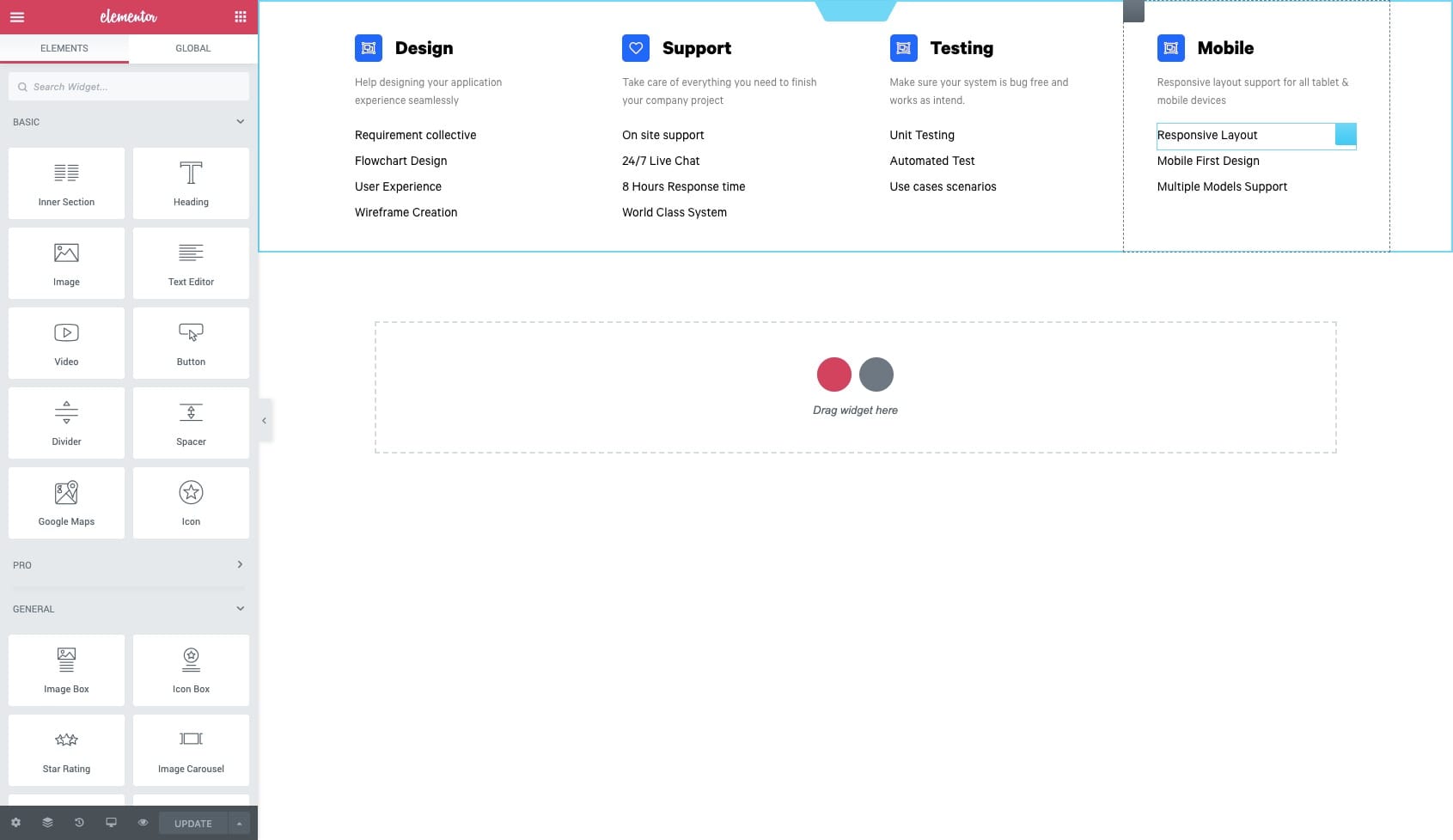Click the Search Widget field
The height and width of the screenshot is (840, 1453).
[x=129, y=86]
